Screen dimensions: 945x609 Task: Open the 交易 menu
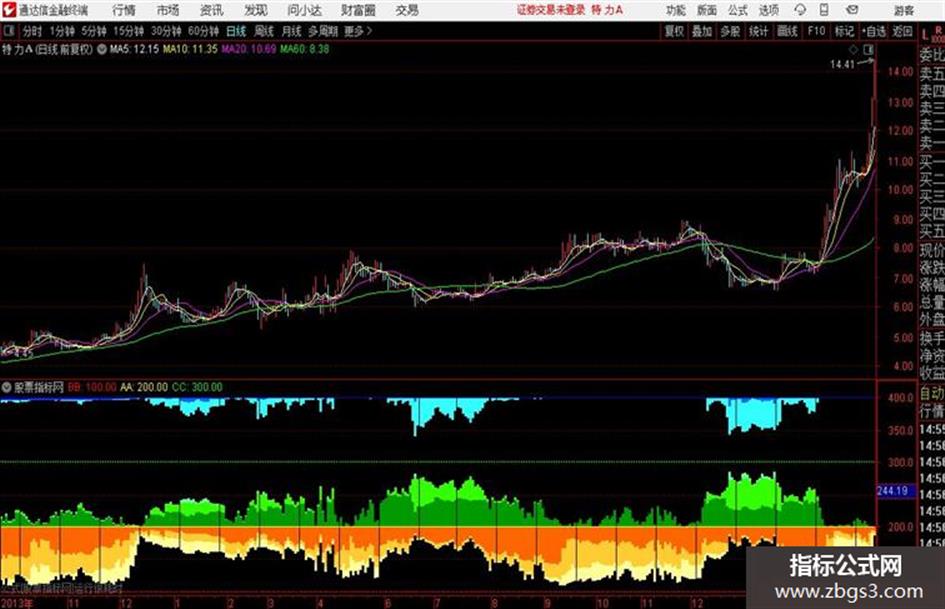coord(407,10)
